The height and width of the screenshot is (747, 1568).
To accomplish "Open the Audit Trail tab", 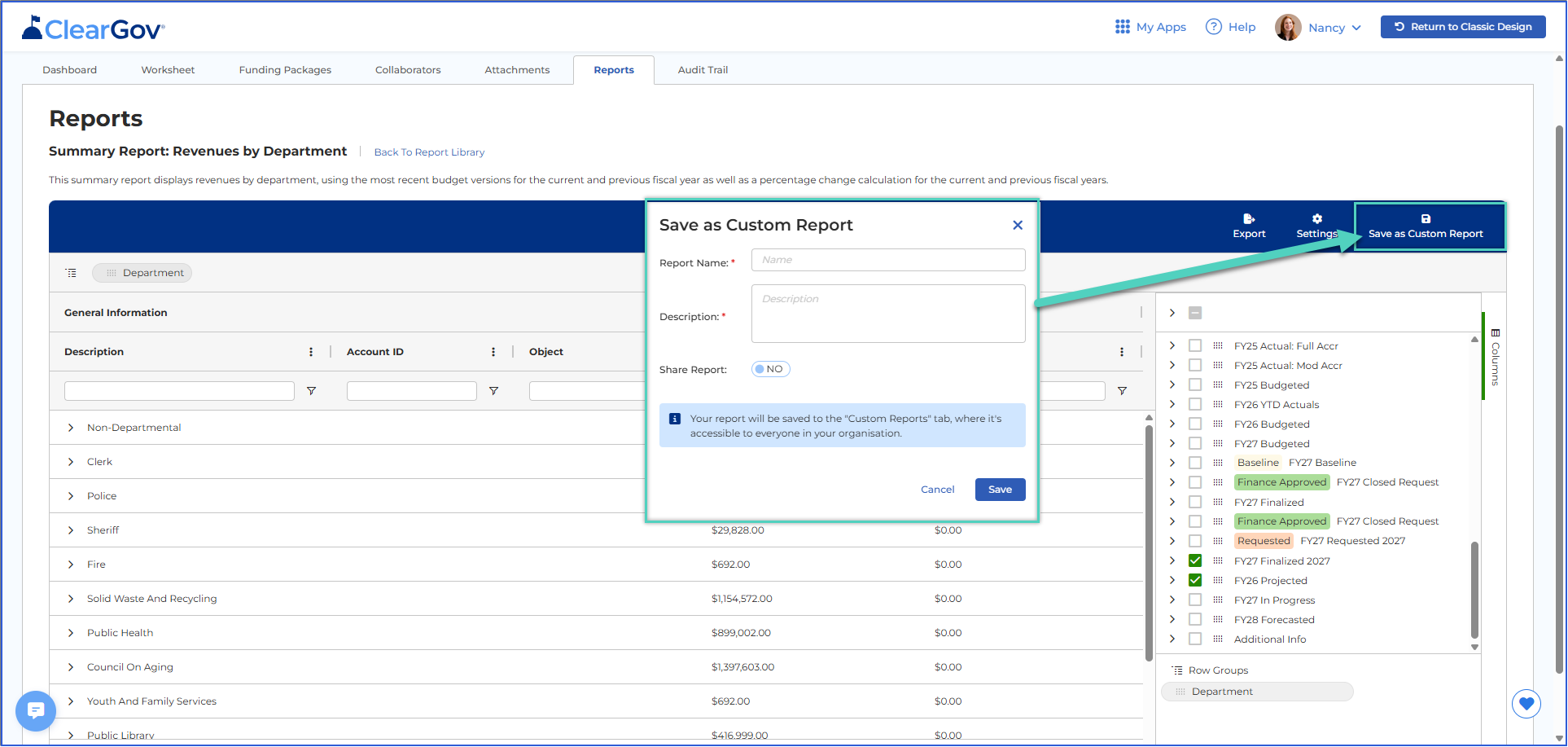I will [x=703, y=70].
